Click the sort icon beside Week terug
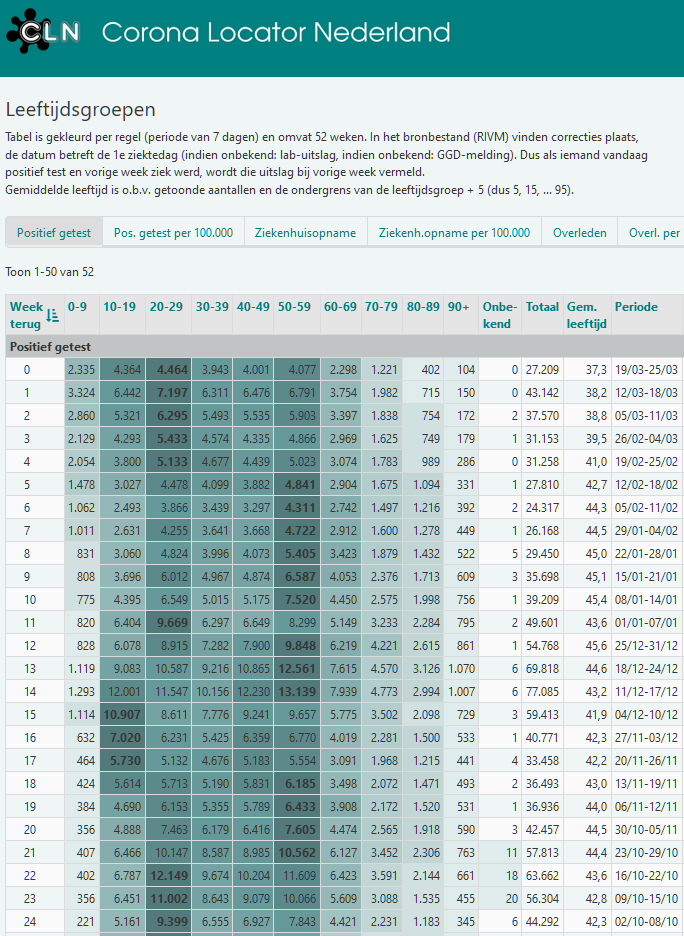 53,316
